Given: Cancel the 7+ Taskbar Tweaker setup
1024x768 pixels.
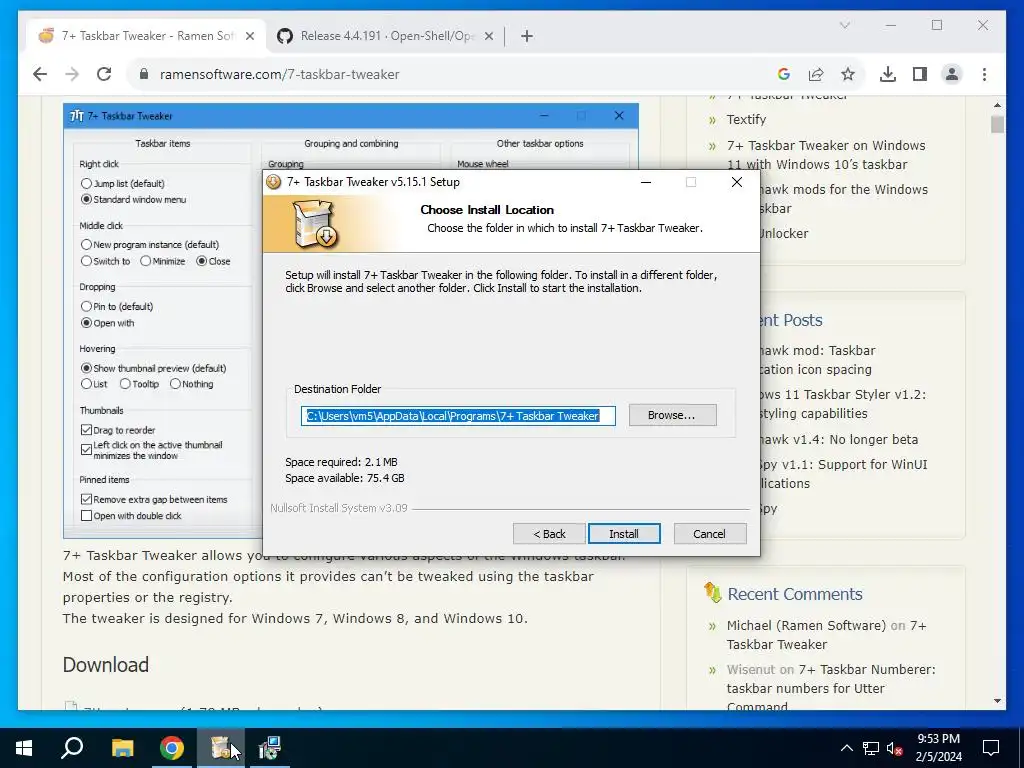Looking at the screenshot, I should click(x=709, y=534).
